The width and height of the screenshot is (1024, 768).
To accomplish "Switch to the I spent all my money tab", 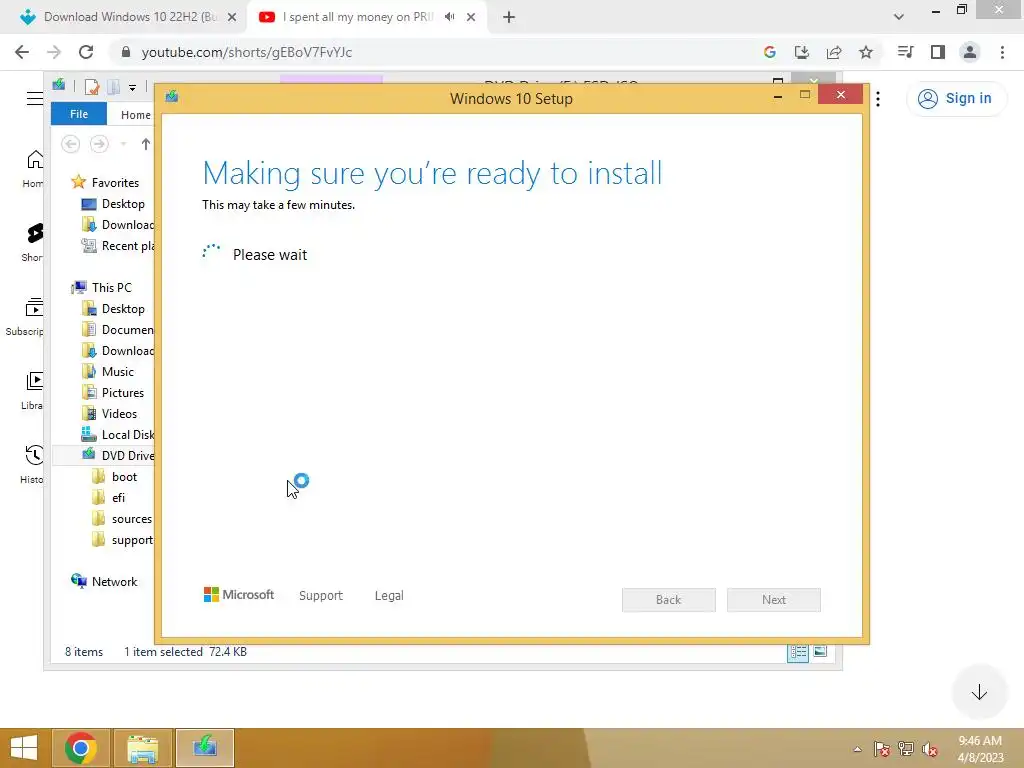I will point(358,17).
